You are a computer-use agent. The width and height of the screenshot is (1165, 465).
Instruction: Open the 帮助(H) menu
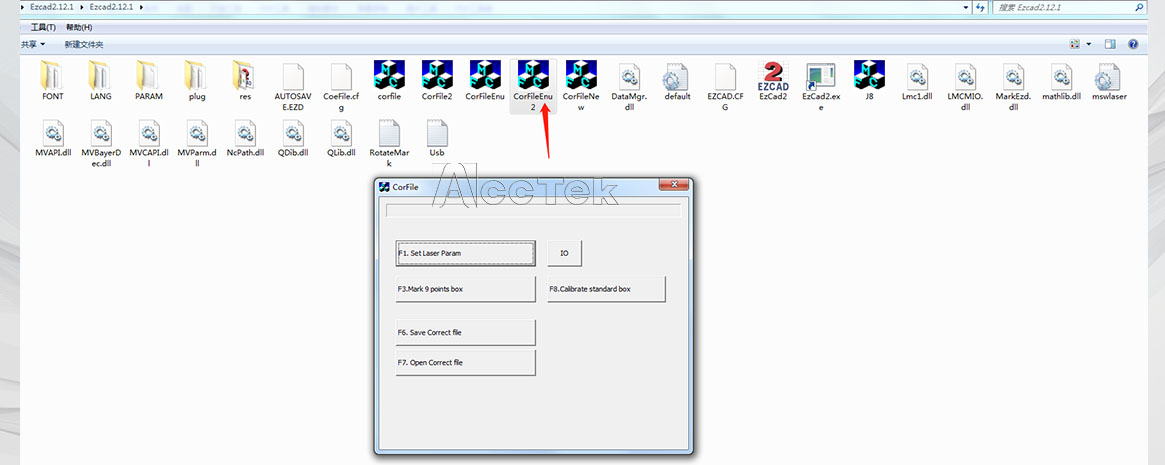(79, 27)
